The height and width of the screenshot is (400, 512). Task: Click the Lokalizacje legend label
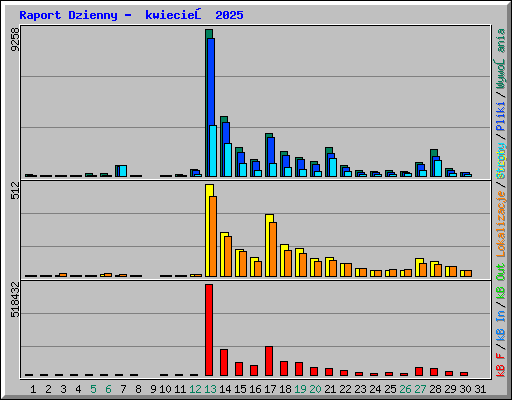(x=501, y=224)
